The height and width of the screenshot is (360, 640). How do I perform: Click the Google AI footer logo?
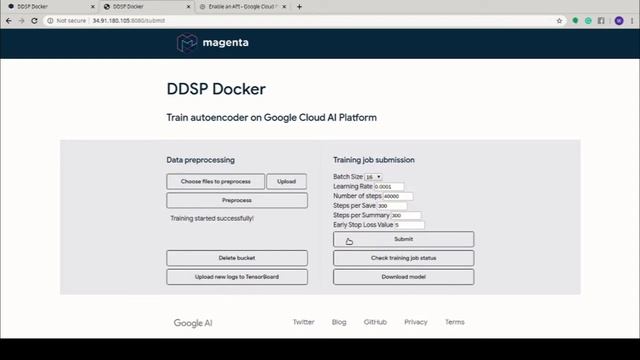point(193,323)
